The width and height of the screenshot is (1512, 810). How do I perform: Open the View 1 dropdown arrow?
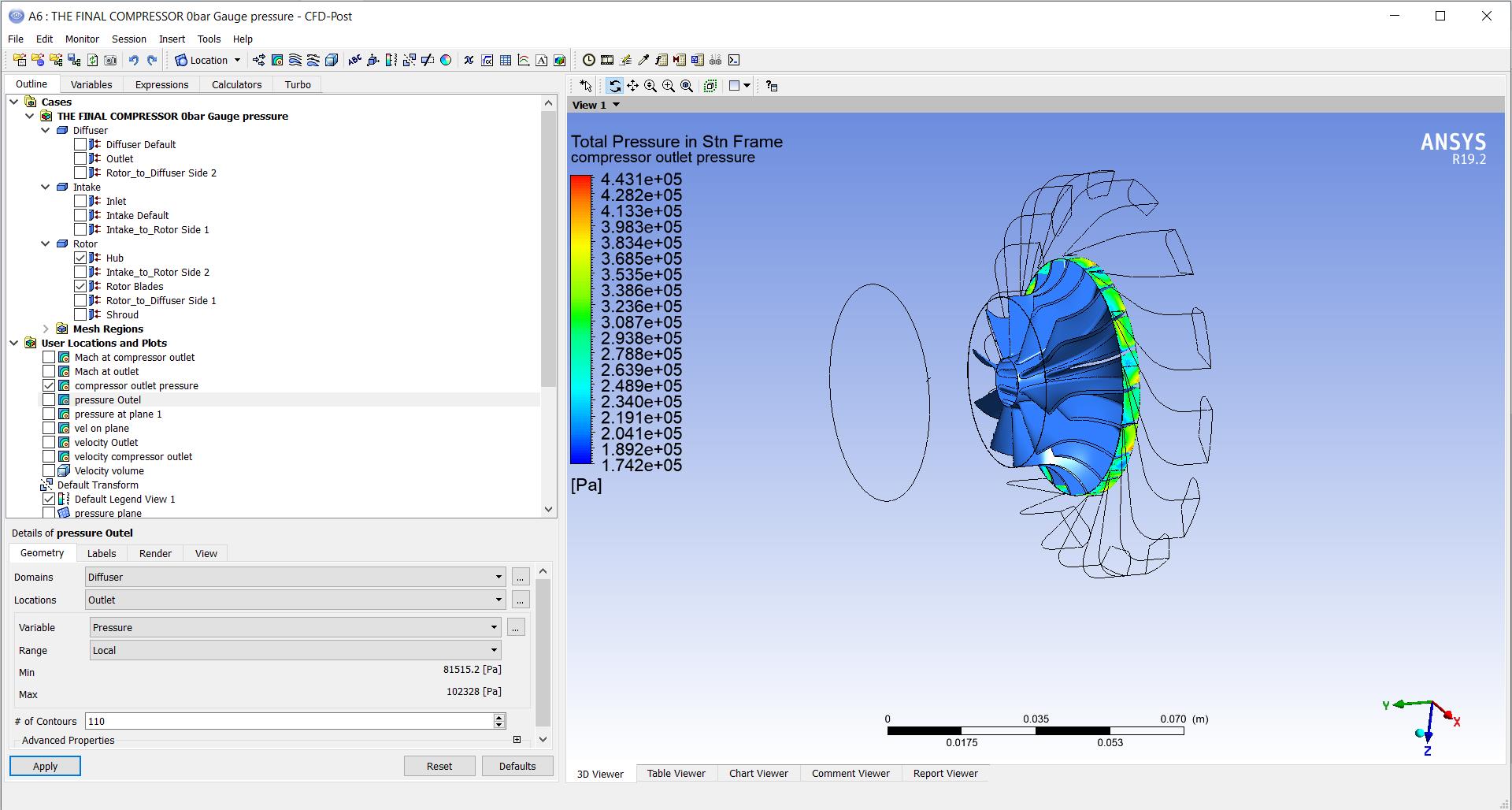point(617,105)
